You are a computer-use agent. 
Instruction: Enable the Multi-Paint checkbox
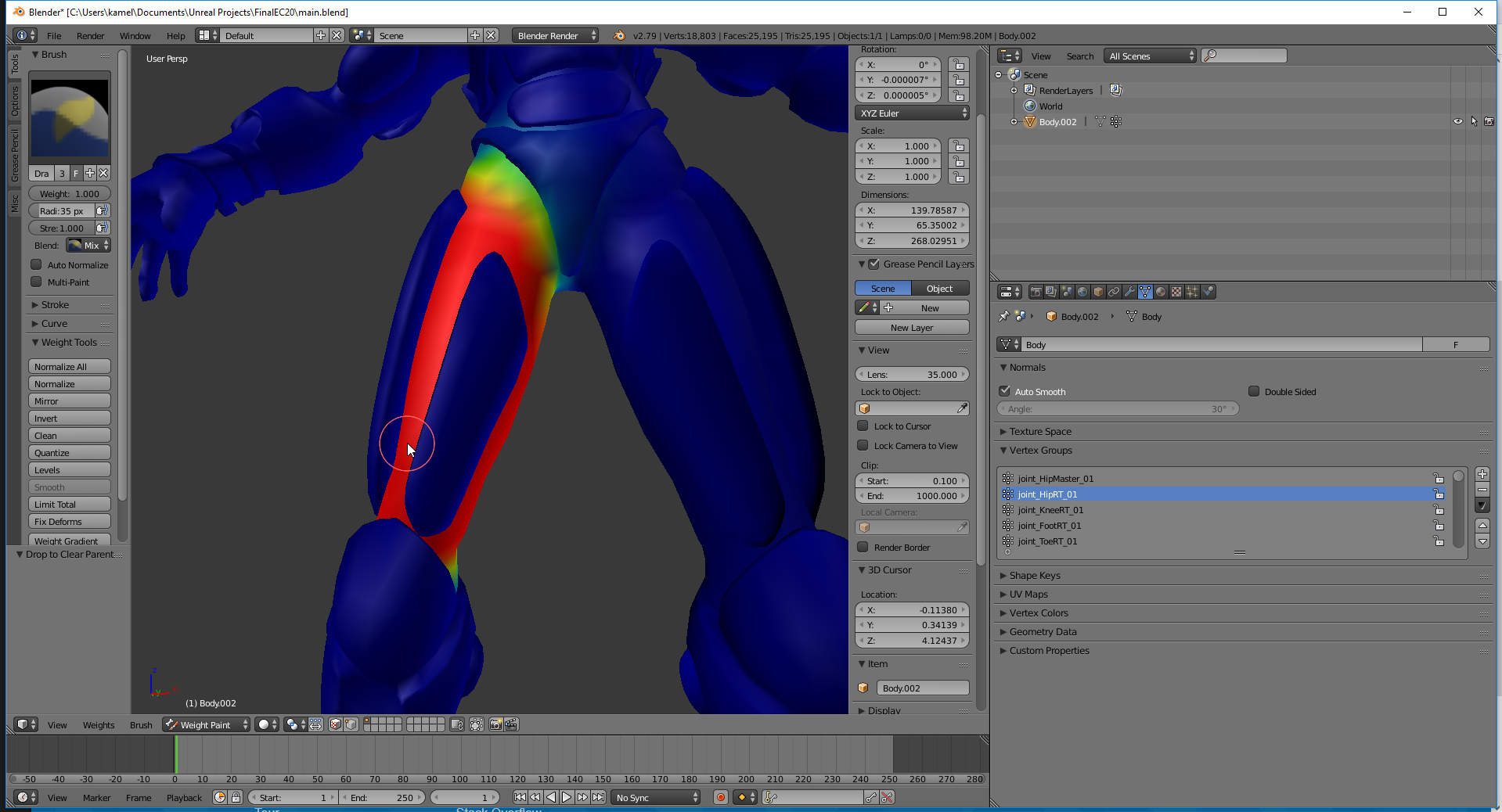[x=36, y=282]
